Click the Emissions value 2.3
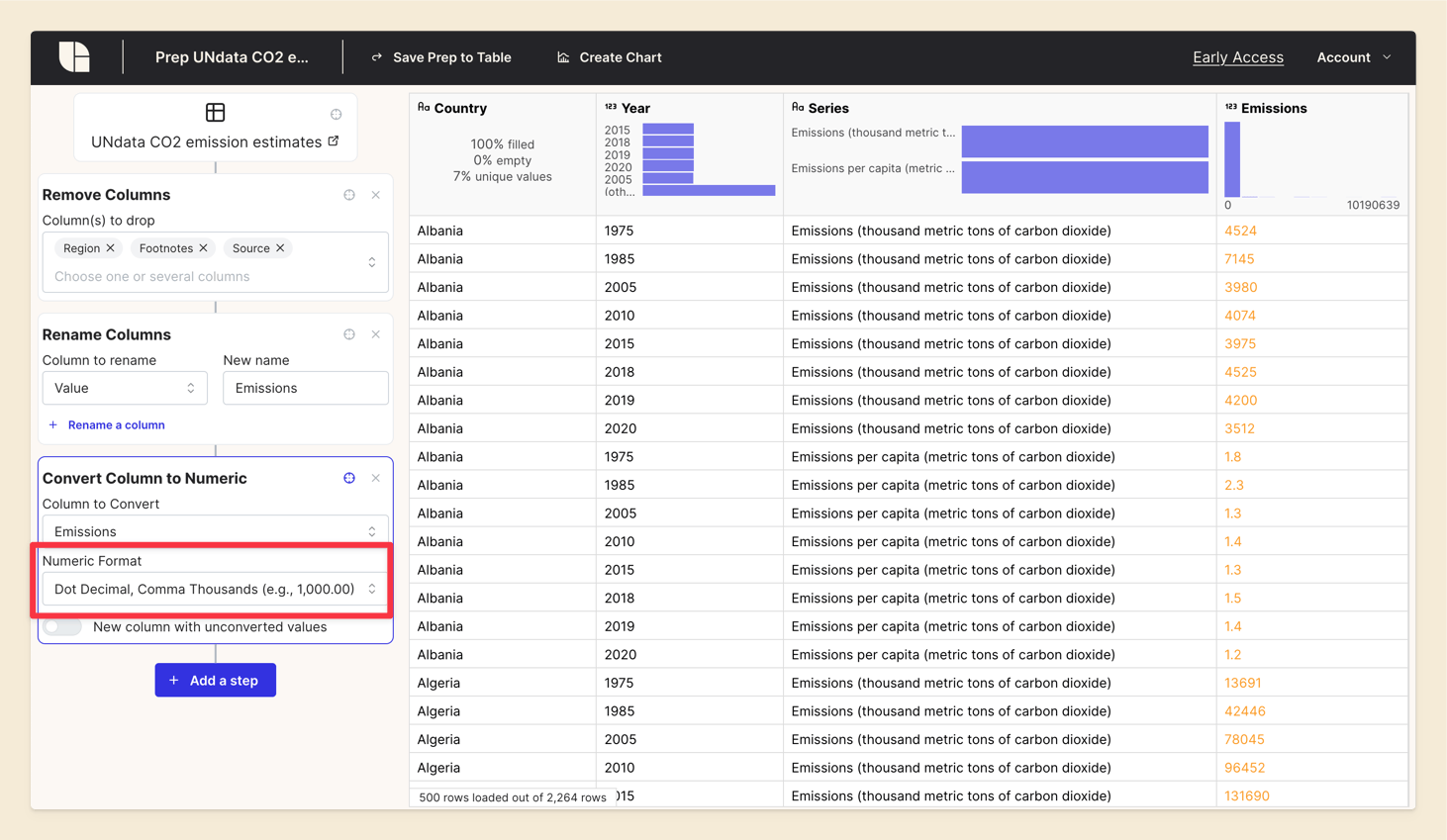Screen dimensions: 1447x840 (1234, 485)
